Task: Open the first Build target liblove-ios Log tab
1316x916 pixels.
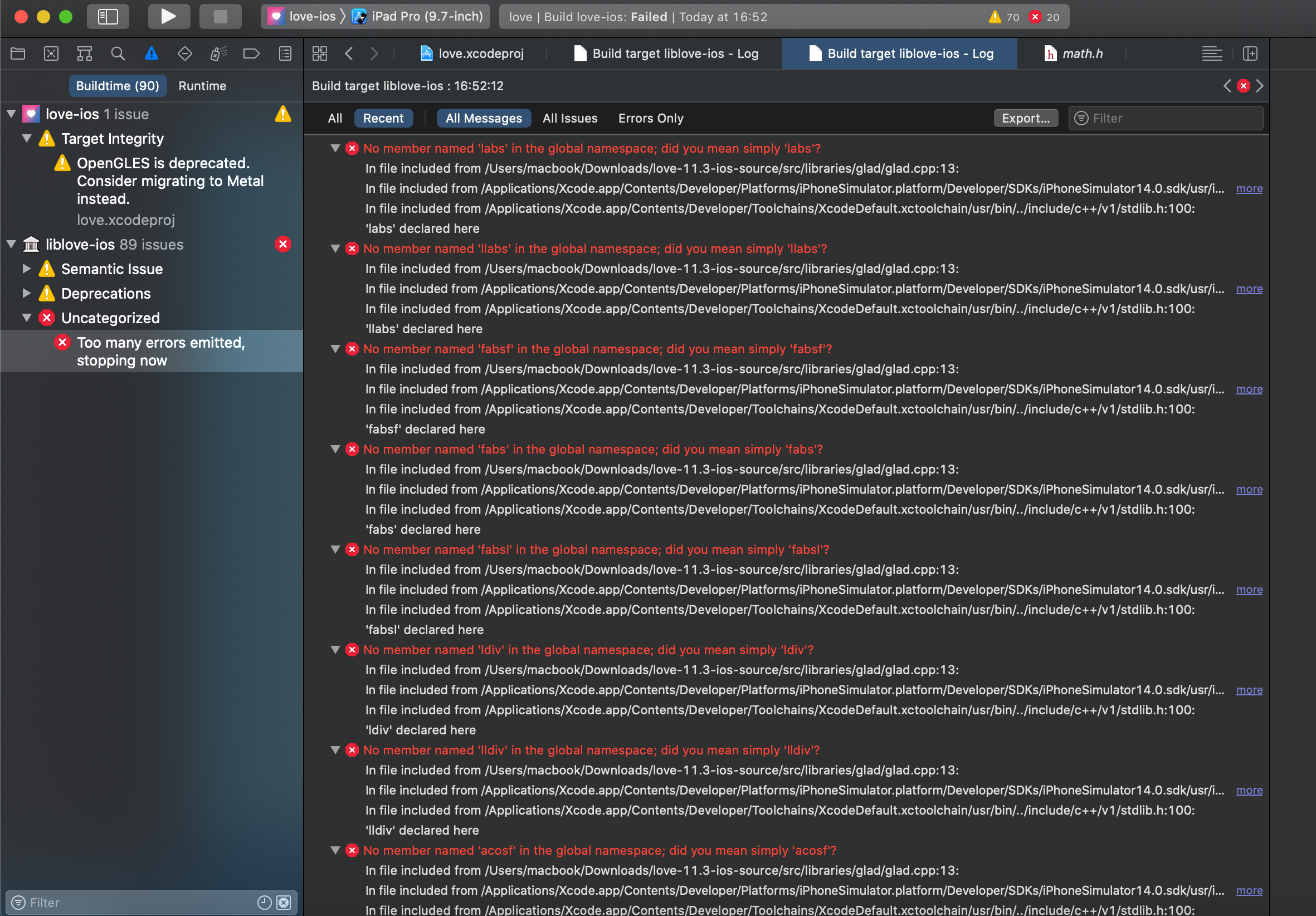Action: (666, 54)
